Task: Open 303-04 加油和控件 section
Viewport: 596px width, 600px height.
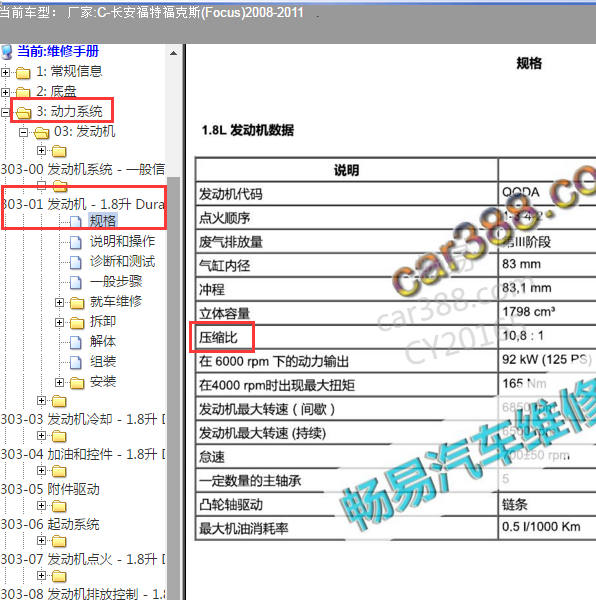Action: 83,454
